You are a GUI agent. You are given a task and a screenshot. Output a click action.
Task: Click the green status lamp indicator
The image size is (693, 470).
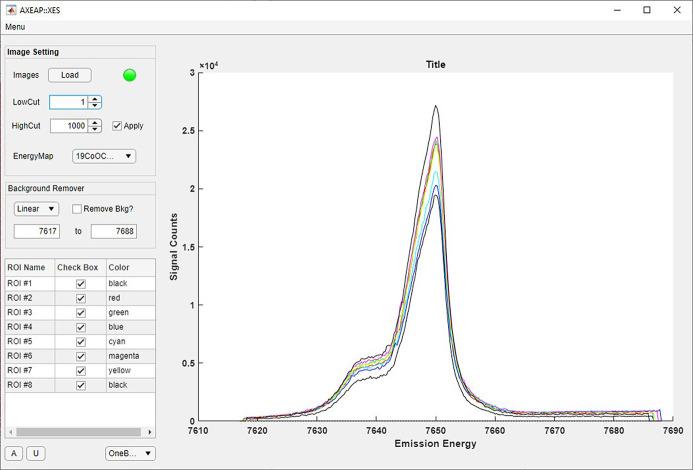129,75
